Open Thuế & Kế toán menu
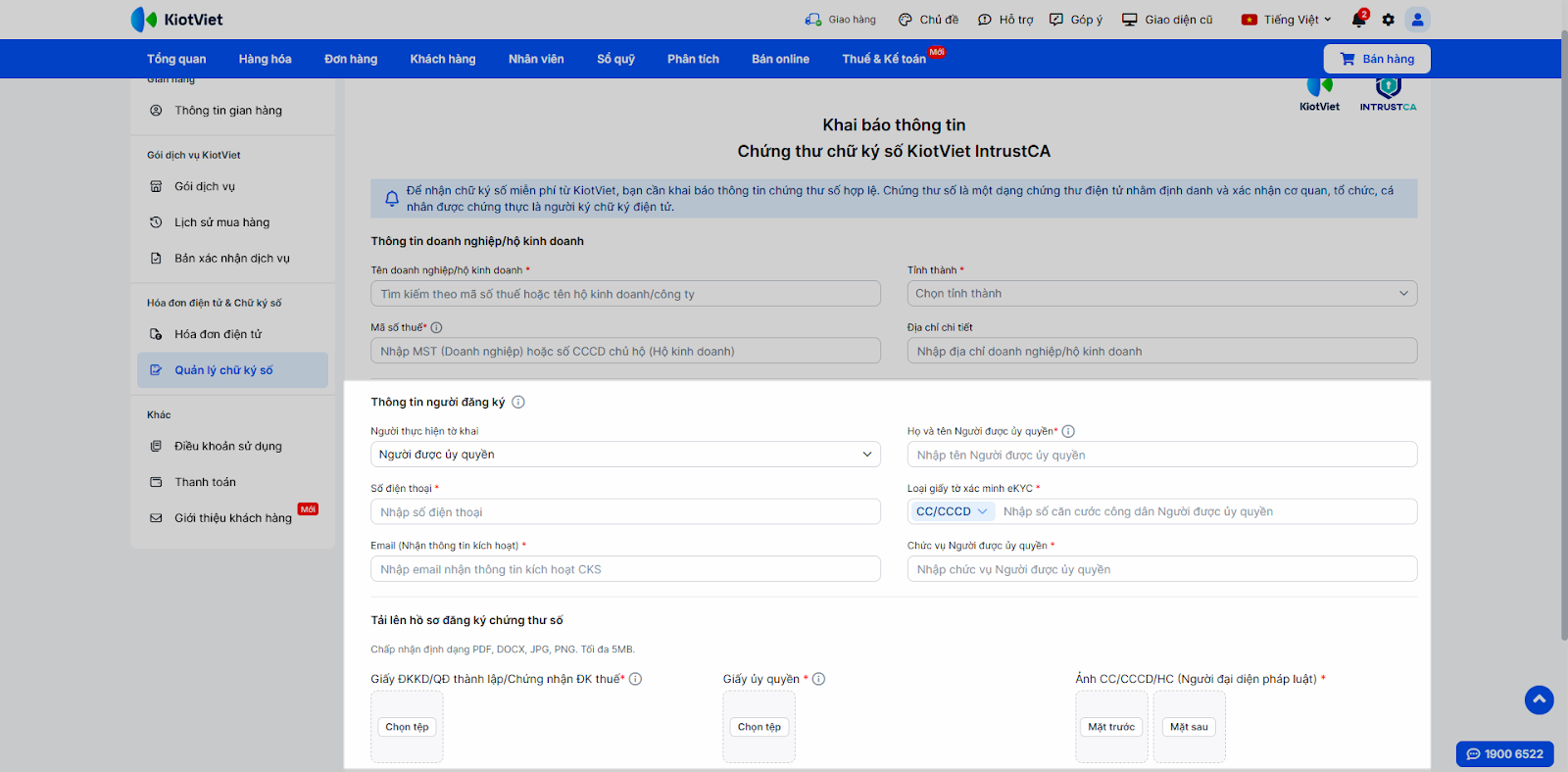 pos(884,59)
